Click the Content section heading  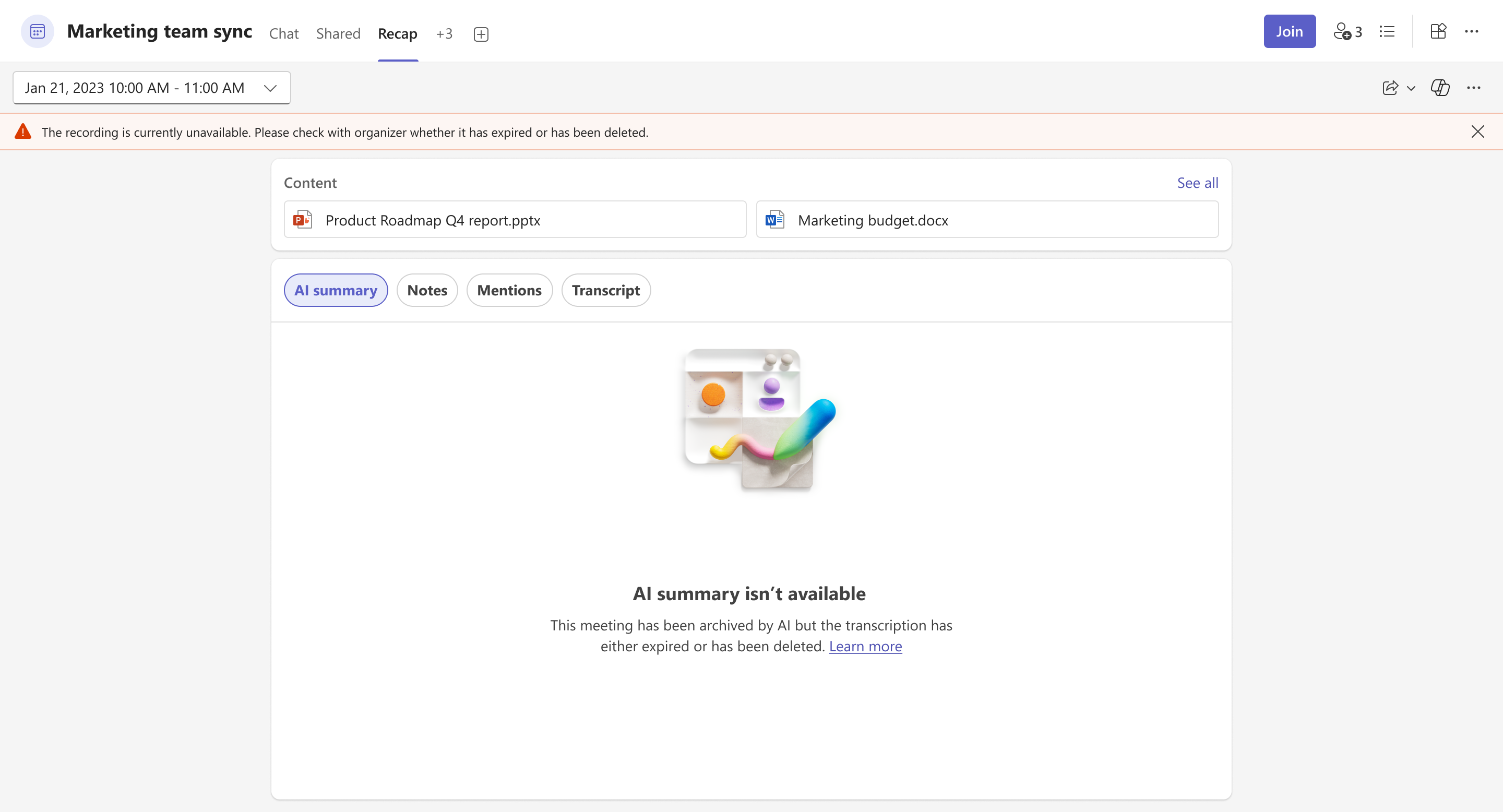[310, 183]
